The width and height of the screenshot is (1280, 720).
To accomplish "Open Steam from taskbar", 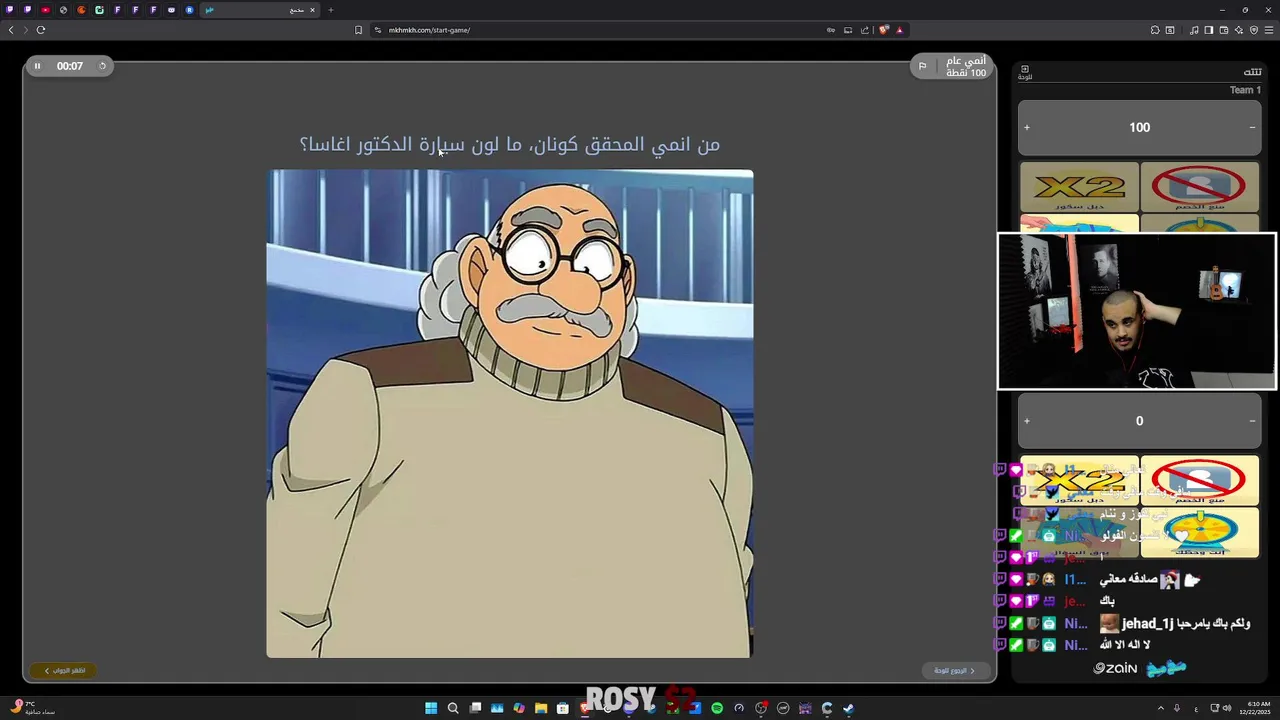I will coord(849,708).
